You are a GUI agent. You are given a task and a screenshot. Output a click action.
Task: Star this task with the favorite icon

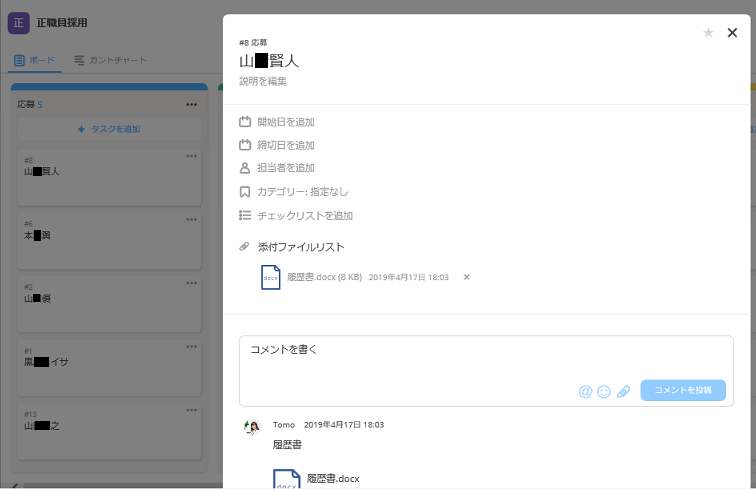[708, 33]
